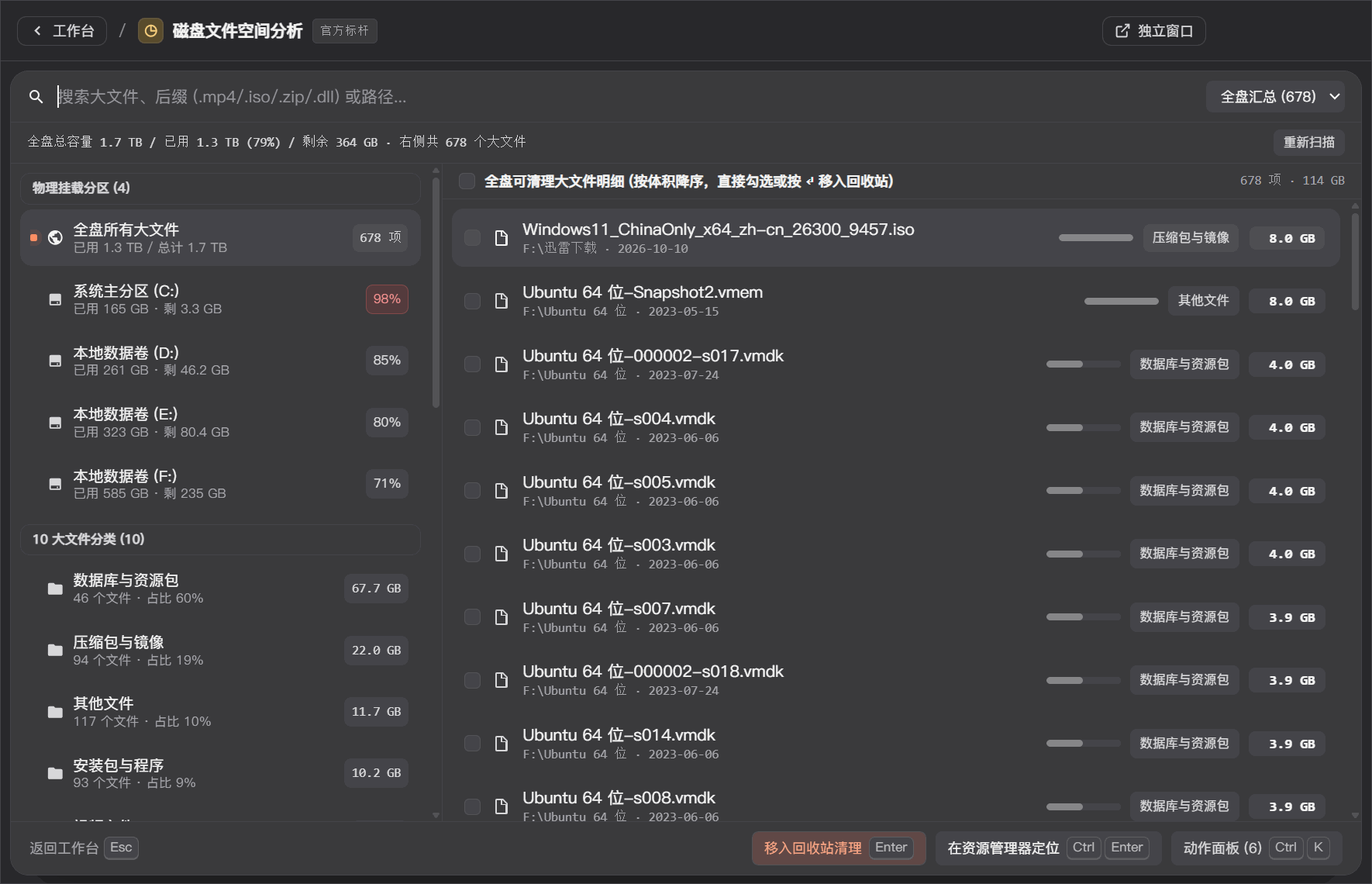Check the Ubuntu 64 位-s003.vmdk checkbox
Image resolution: width=1372 pixels, height=884 pixels.
tap(472, 554)
